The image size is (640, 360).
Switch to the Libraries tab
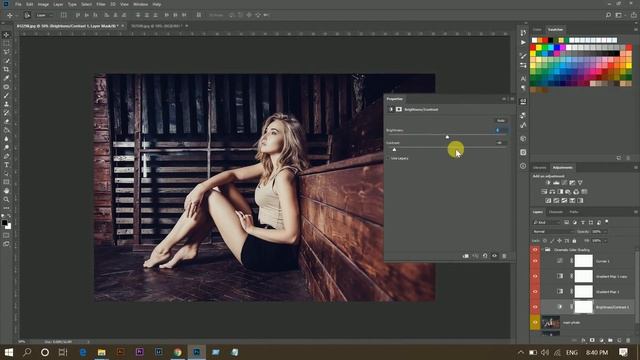539,167
